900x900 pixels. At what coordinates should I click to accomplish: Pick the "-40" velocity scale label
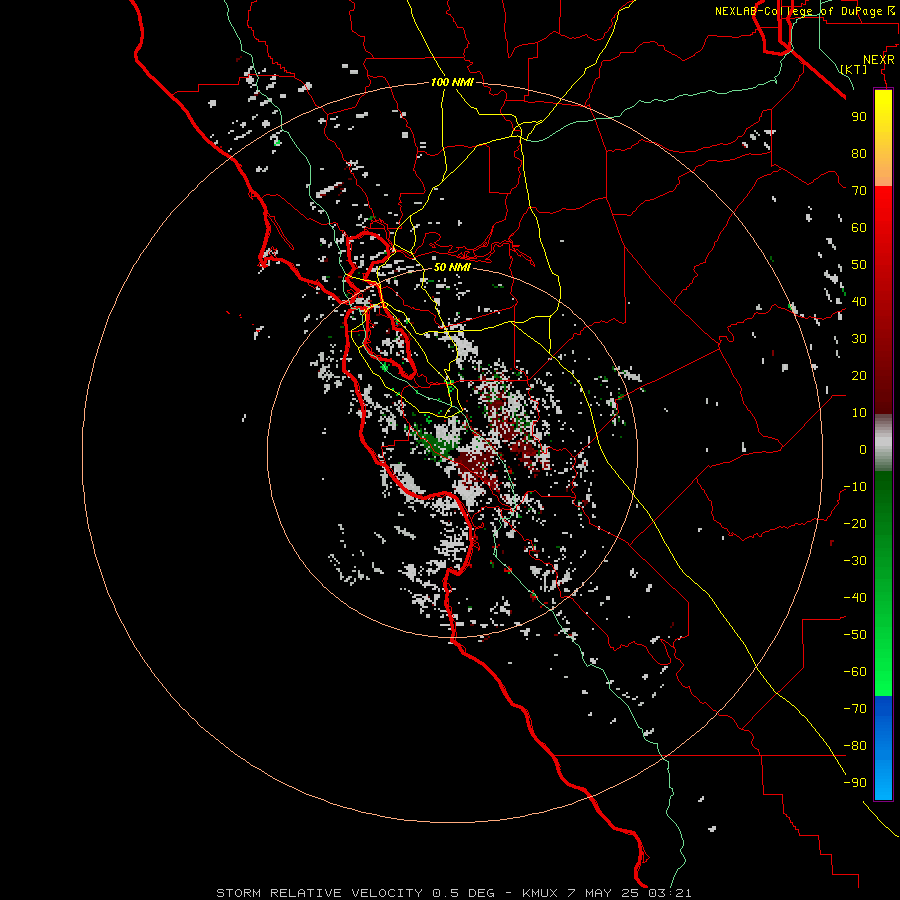coord(855,598)
